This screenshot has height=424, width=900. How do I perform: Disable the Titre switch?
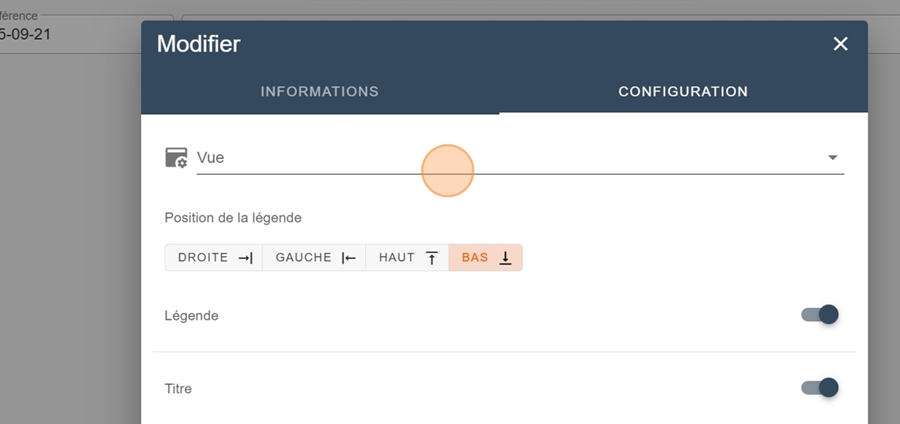click(819, 387)
